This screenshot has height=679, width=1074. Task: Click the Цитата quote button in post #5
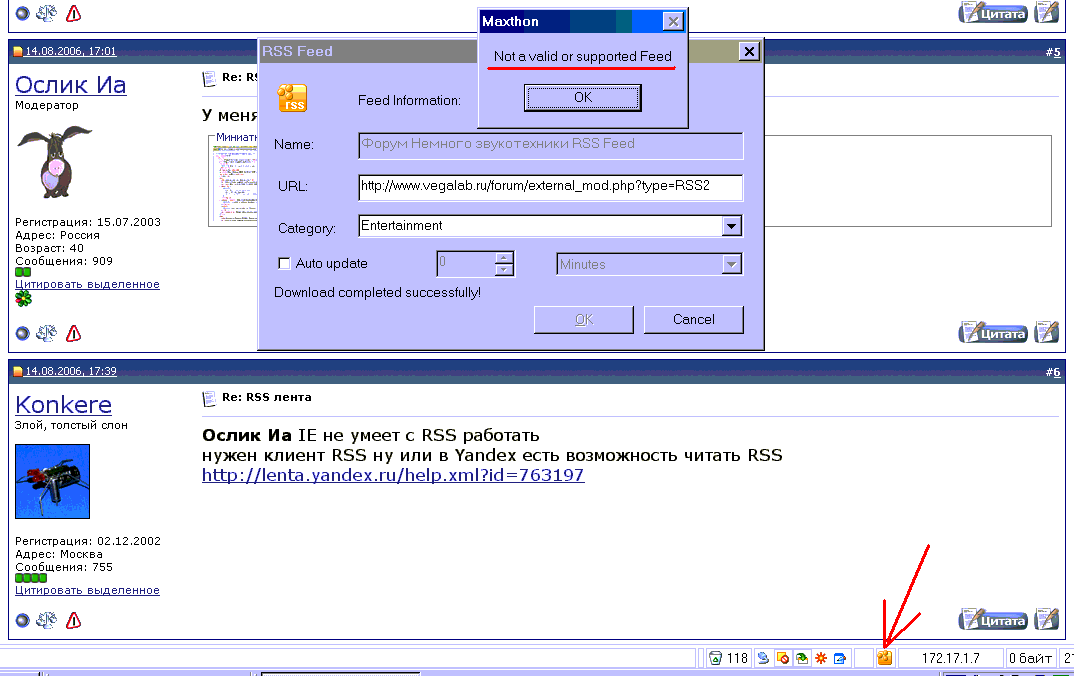pos(993,333)
